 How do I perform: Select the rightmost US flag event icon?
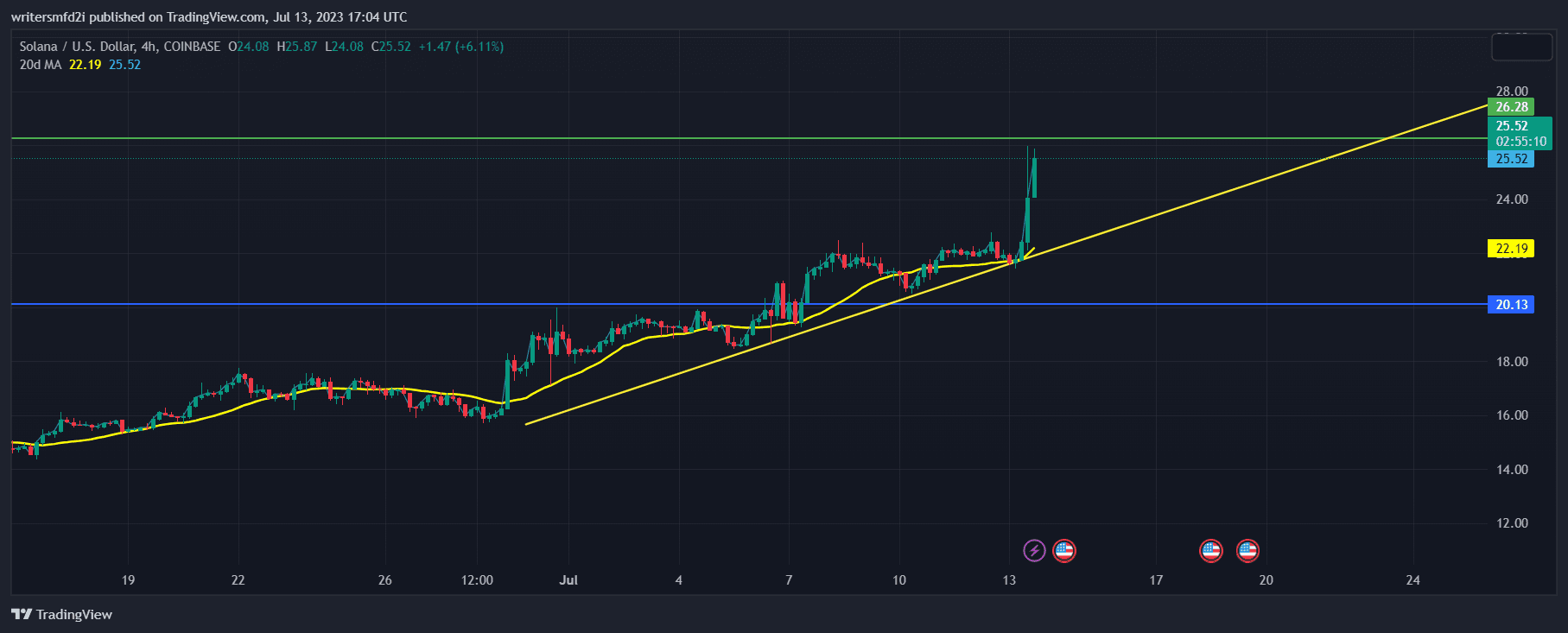pos(1247,550)
